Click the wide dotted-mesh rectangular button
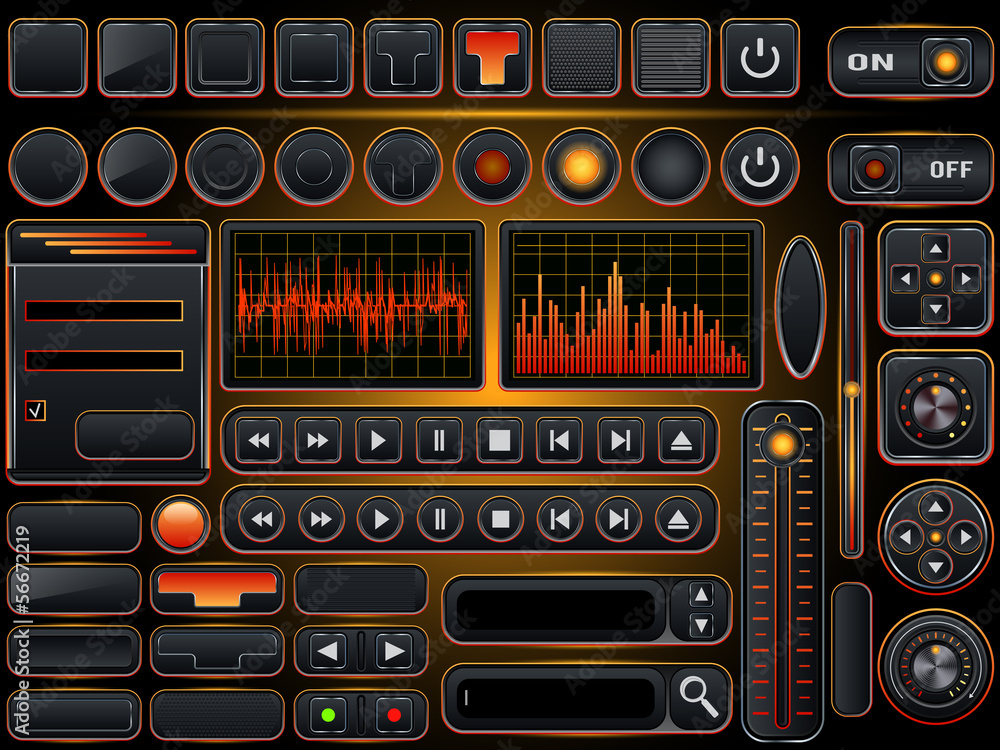Image resolution: width=1000 pixels, height=750 pixels. coord(217,715)
